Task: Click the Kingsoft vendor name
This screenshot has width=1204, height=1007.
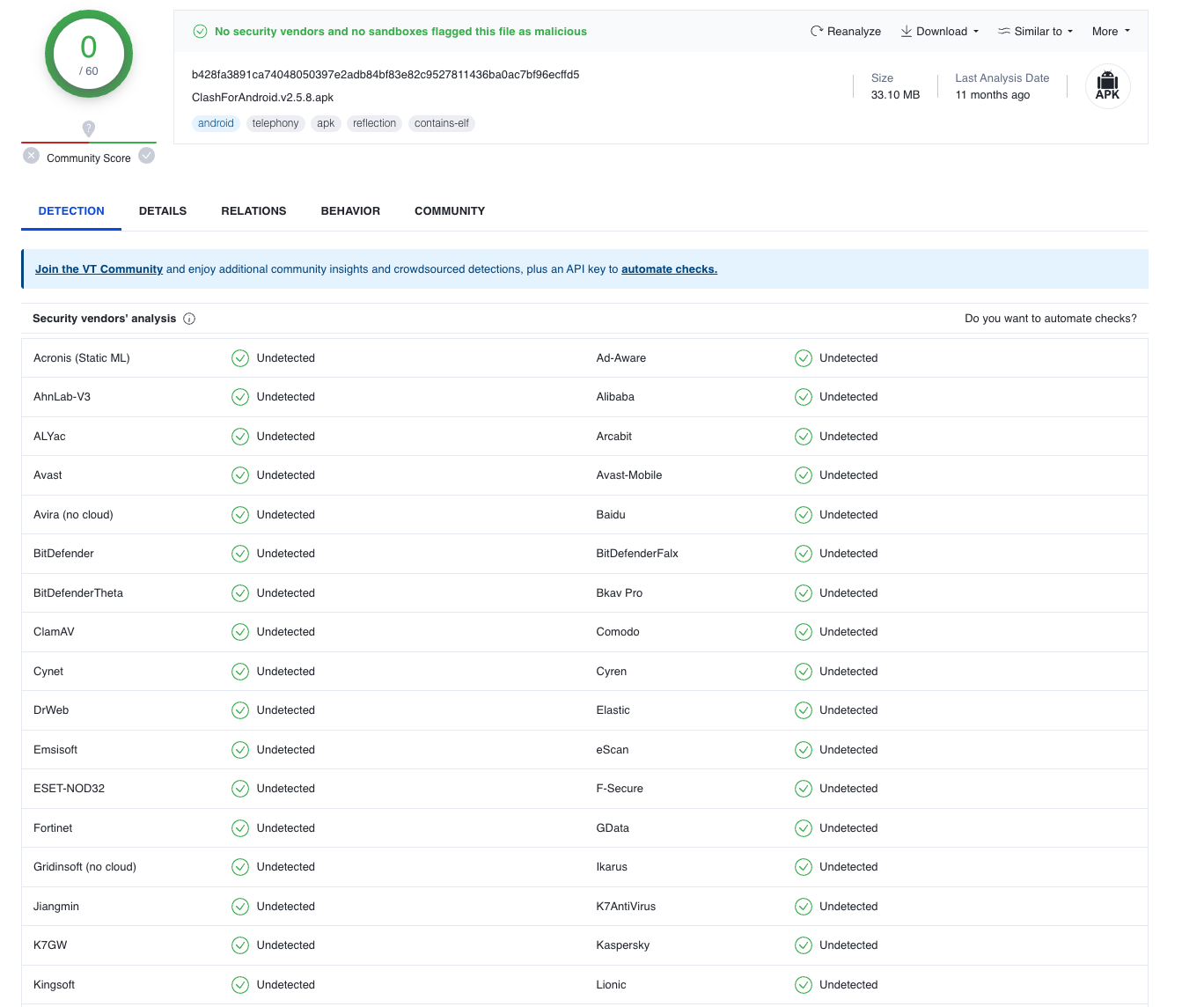Action: click(54, 985)
